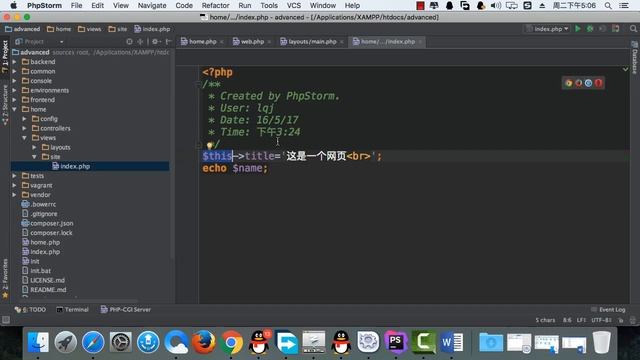Image resolution: width=640 pixels, height=360 pixels.
Task: Open the Terminal tool window
Action: 72,310
